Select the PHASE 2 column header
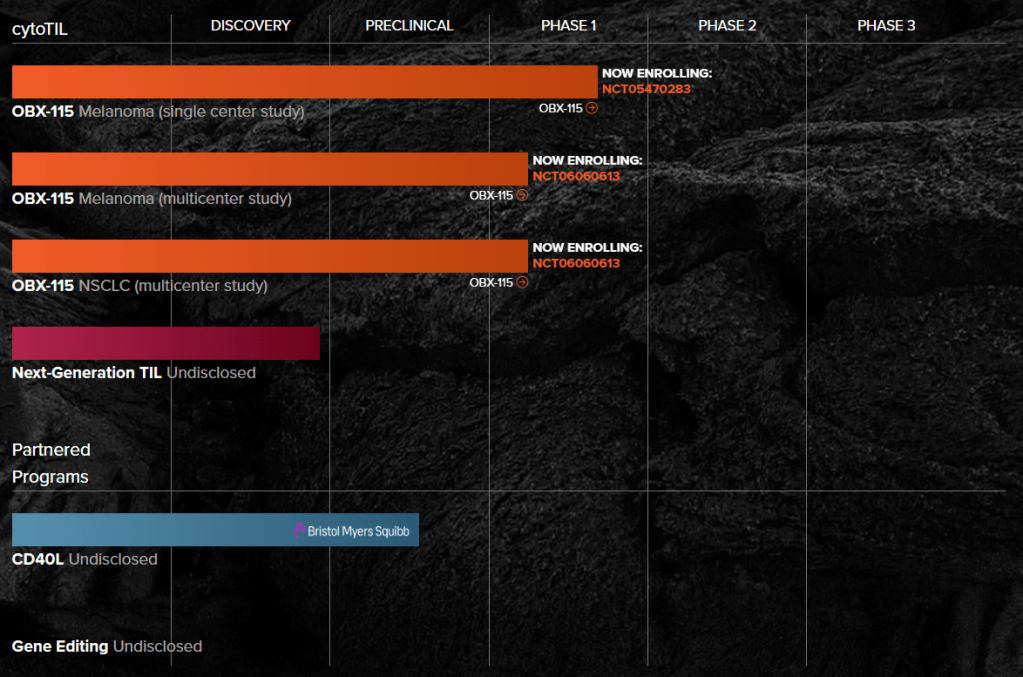 [727, 25]
